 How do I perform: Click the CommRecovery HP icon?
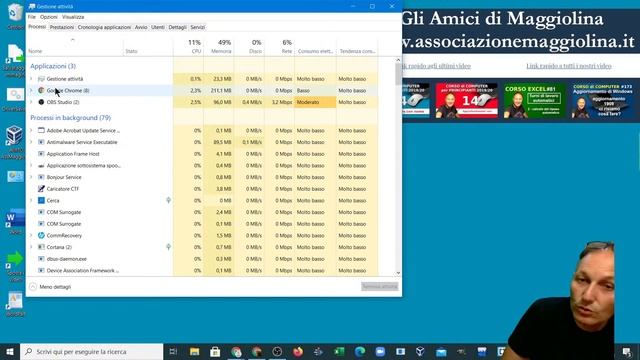[x=41, y=236]
